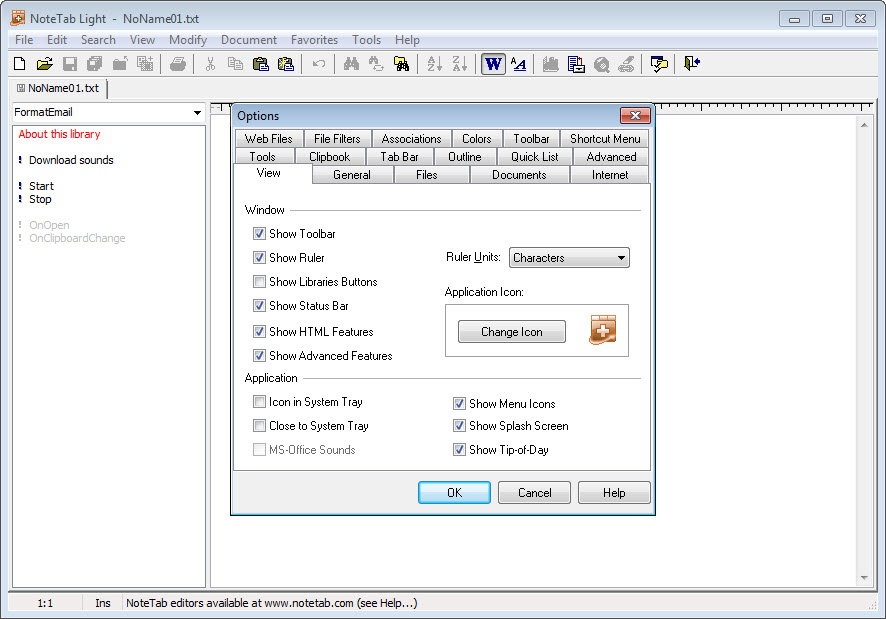This screenshot has height=619, width=886.
Task: Select the NoteName01.txt document tab
Action: coord(58,88)
